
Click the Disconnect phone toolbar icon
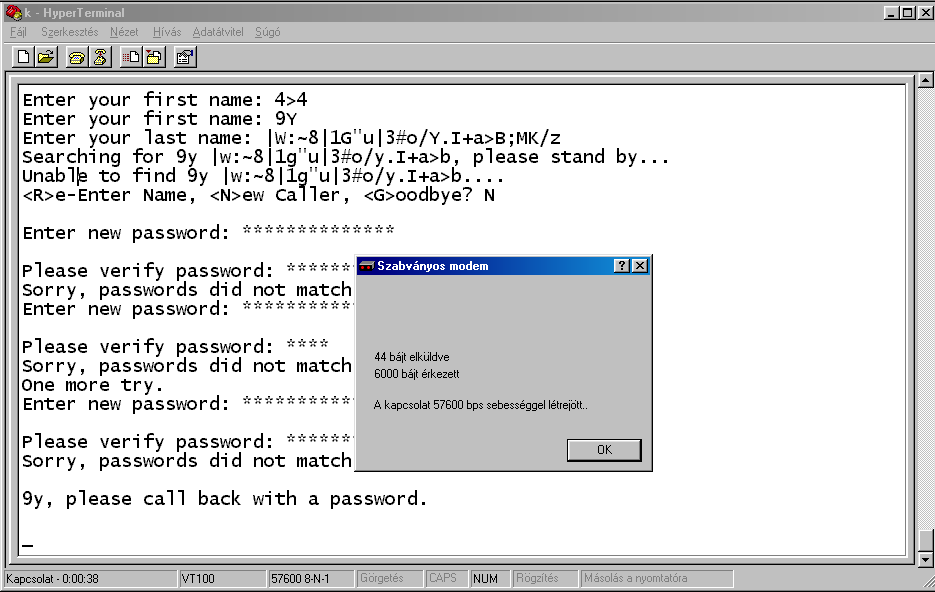tap(100, 57)
